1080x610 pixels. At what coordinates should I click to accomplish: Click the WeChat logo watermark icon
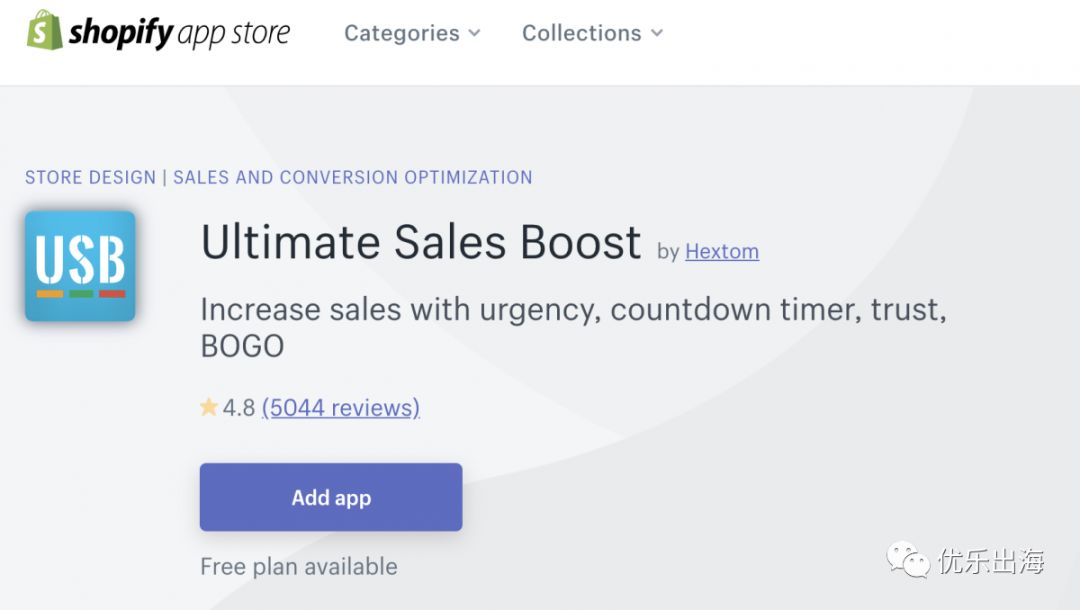906,560
